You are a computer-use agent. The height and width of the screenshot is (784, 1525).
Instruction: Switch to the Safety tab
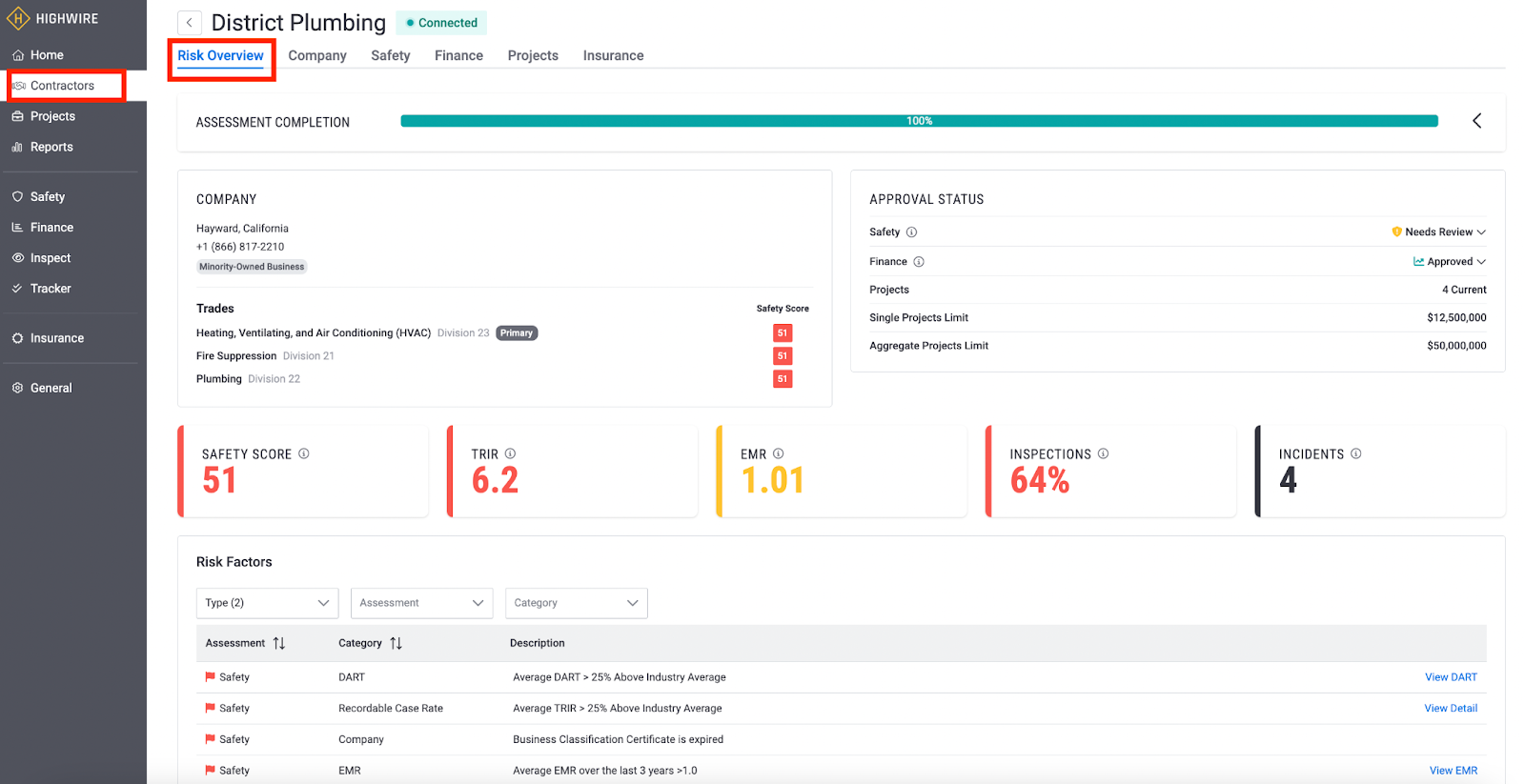391,55
